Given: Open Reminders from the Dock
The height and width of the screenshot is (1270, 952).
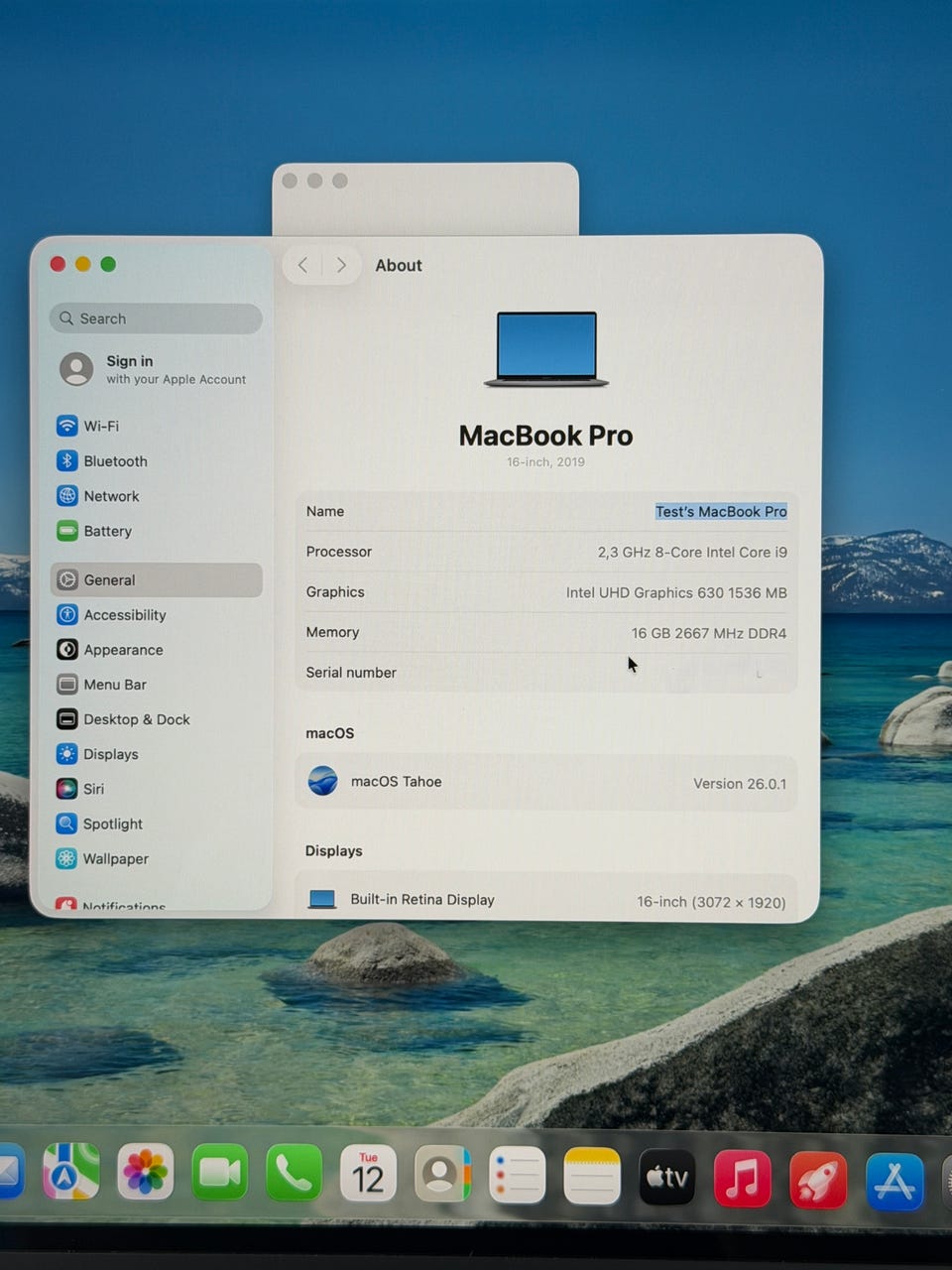Looking at the screenshot, I should (x=518, y=1175).
